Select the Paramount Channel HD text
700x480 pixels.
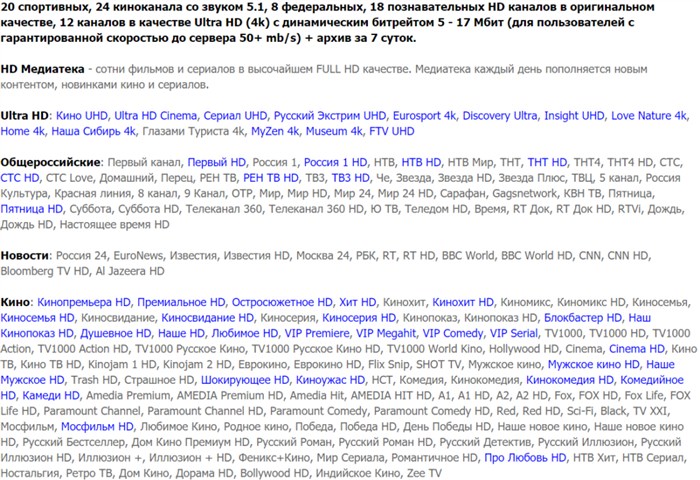[205, 411]
